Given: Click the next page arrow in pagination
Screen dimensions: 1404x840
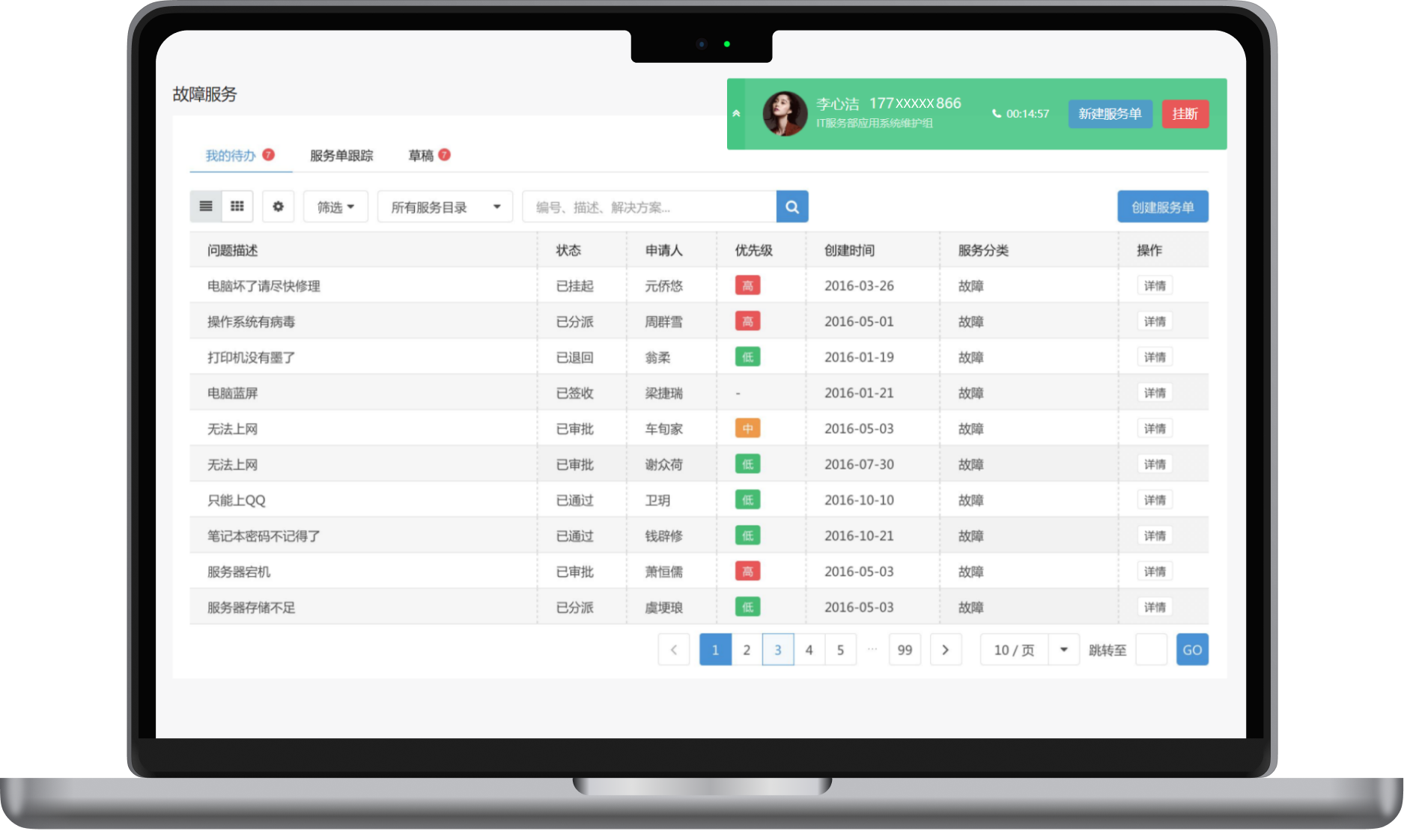Looking at the screenshot, I should tap(946, 650).
